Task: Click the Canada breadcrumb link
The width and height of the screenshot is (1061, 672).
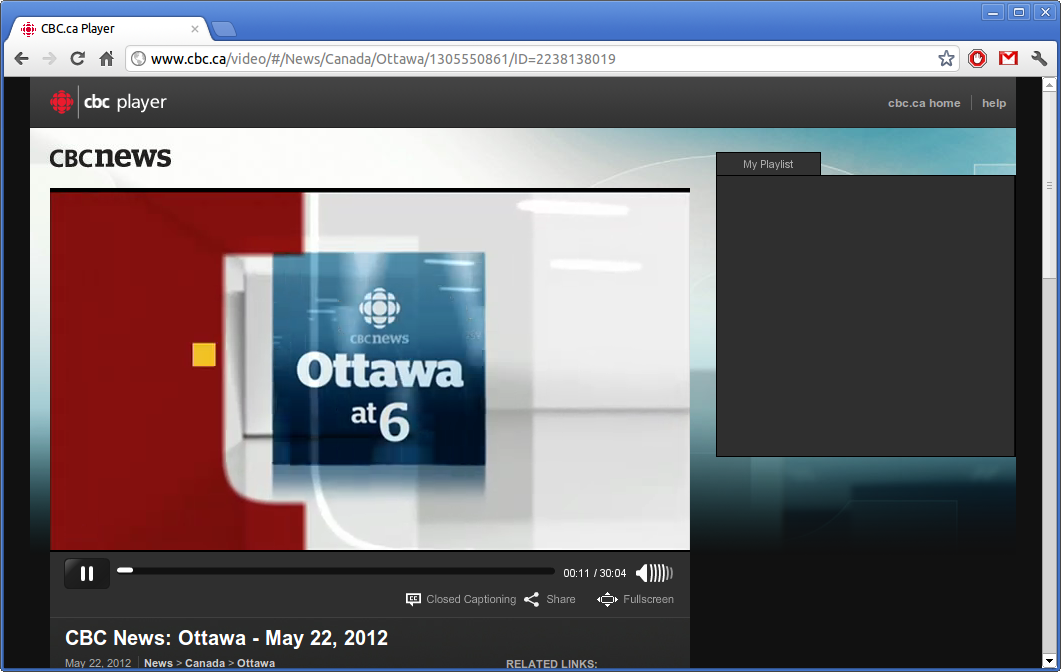Action: [205, 663]
